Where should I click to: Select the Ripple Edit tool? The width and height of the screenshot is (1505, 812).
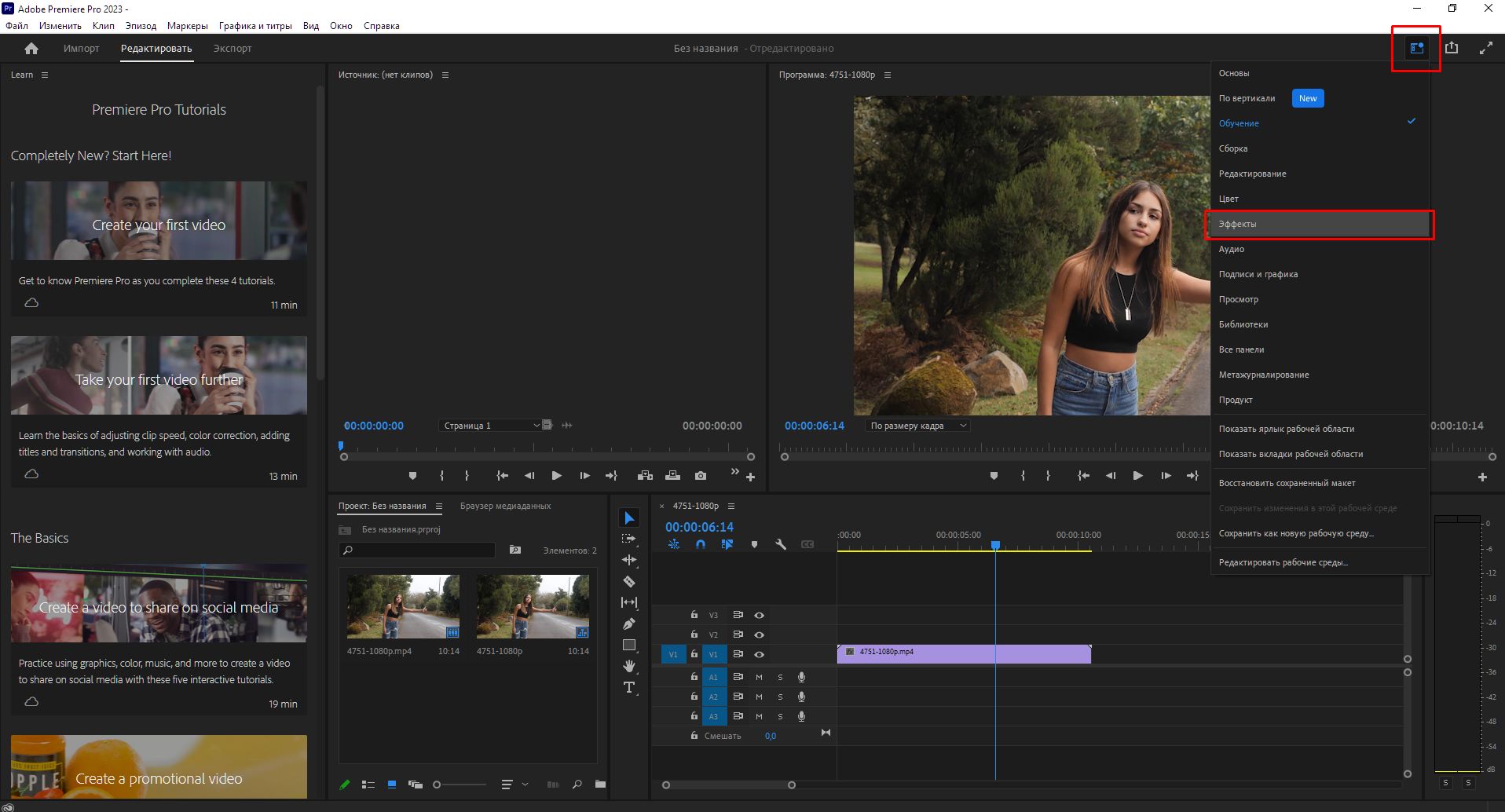coord(629,560)
